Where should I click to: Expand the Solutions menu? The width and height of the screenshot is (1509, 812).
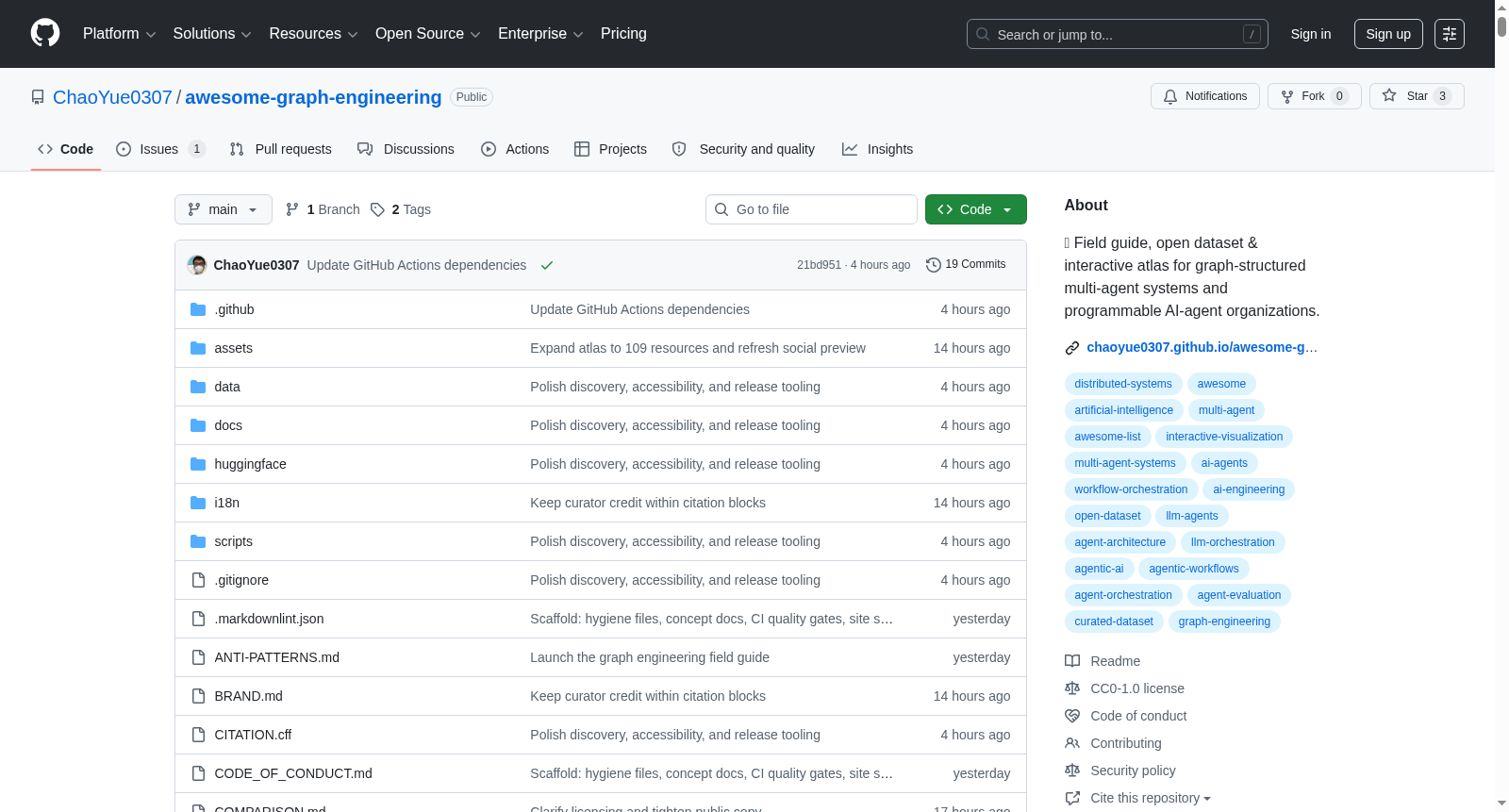(x=212, y=34)
